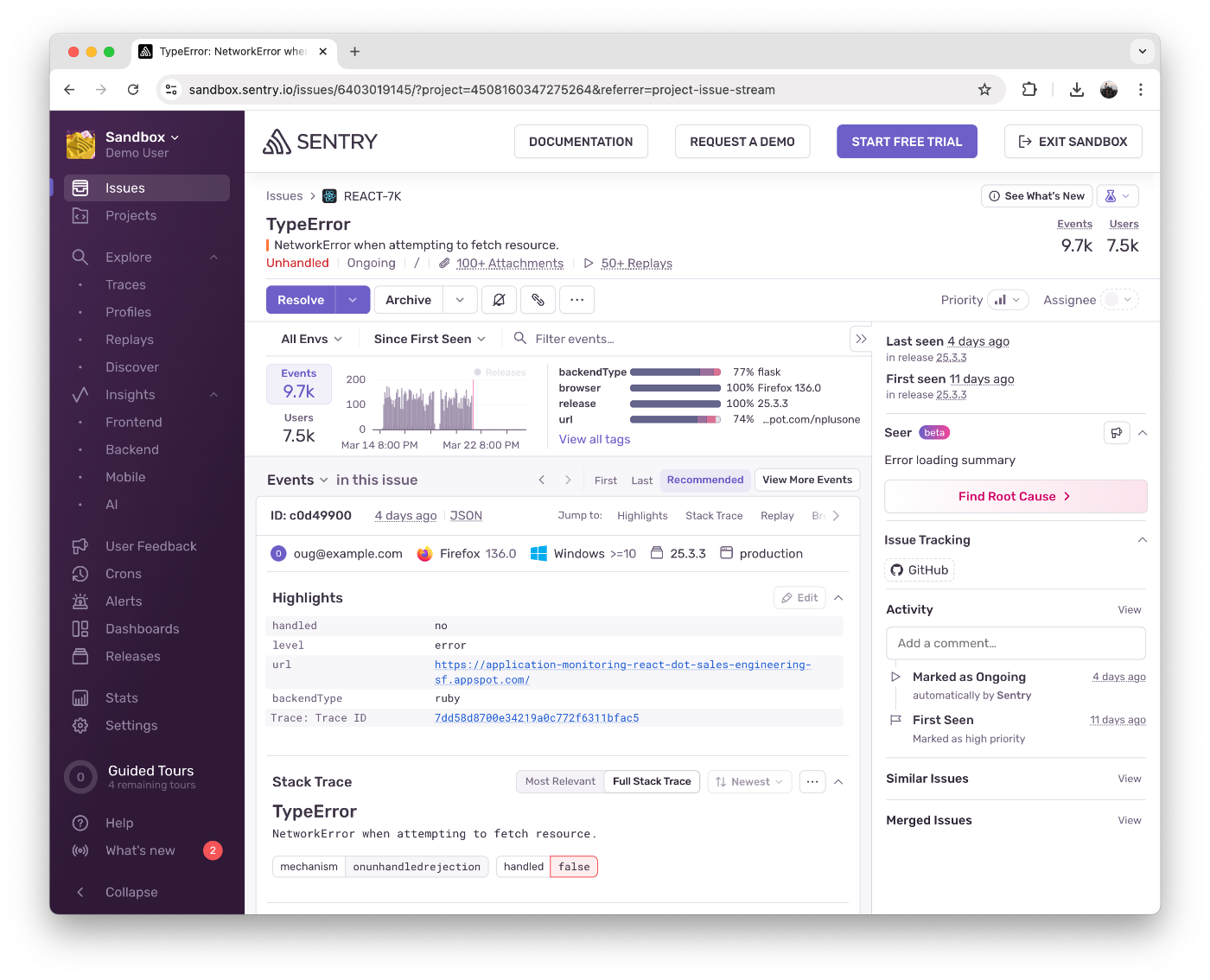Open browser extensions puzzle icon
Viewport: 1210px width, 980px height.
click(1029, 90)
